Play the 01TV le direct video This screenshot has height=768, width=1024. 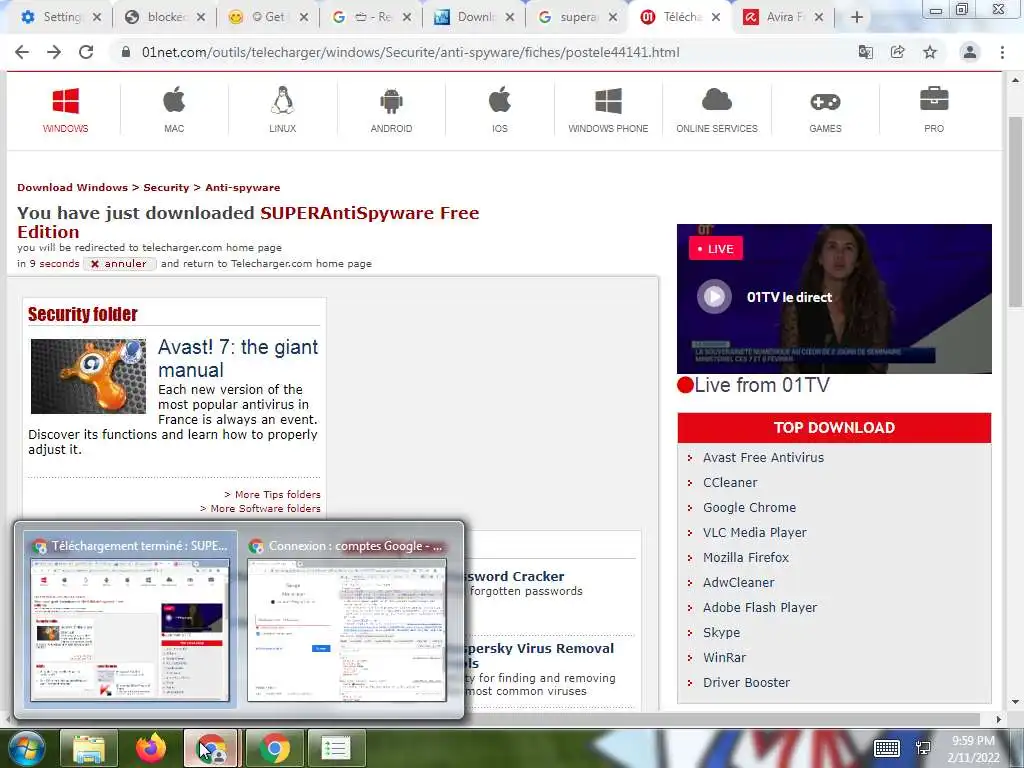pos(714,296)
